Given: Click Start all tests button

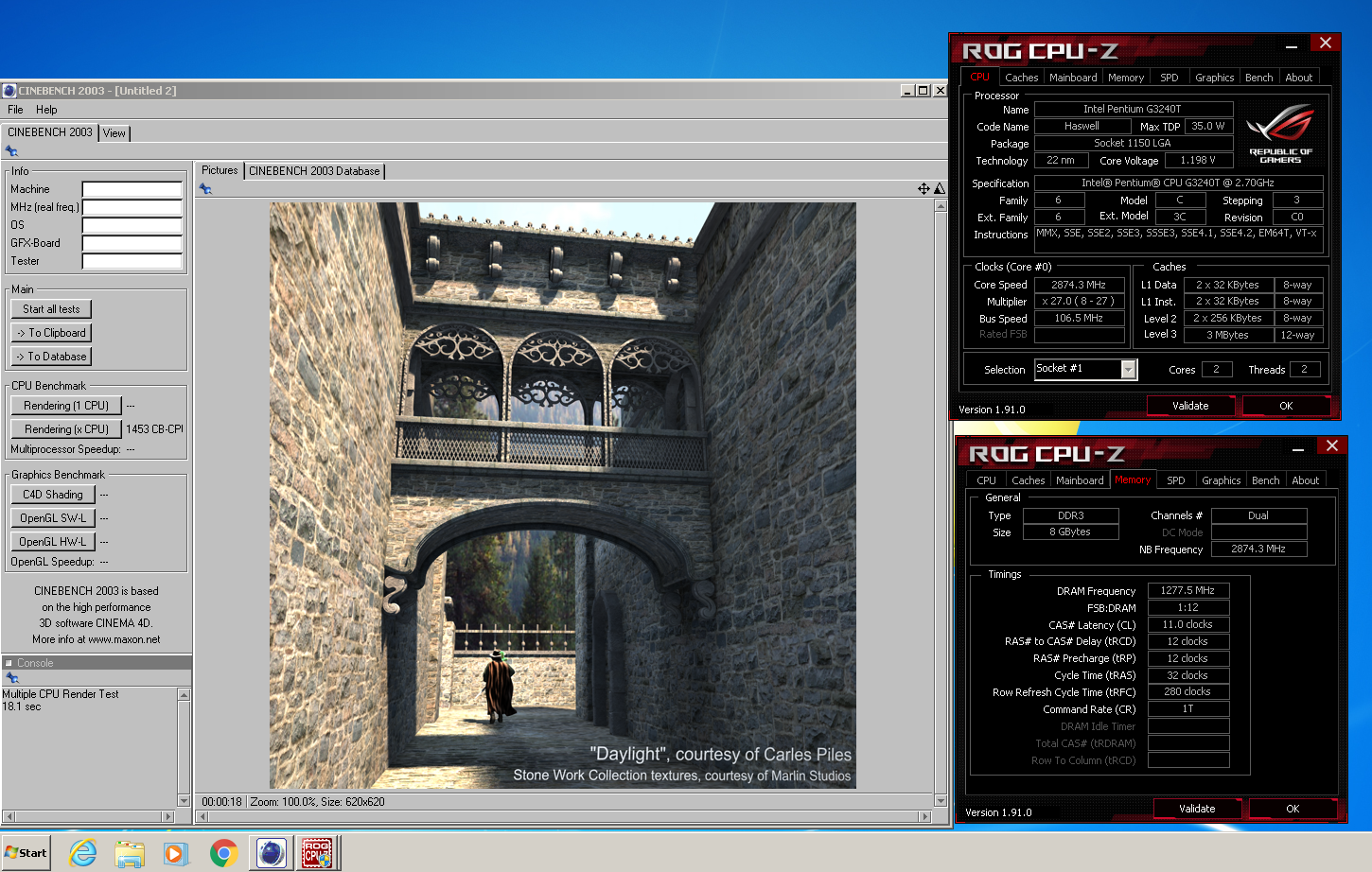Looking at the screenshot, I should (x=51, y=309).
